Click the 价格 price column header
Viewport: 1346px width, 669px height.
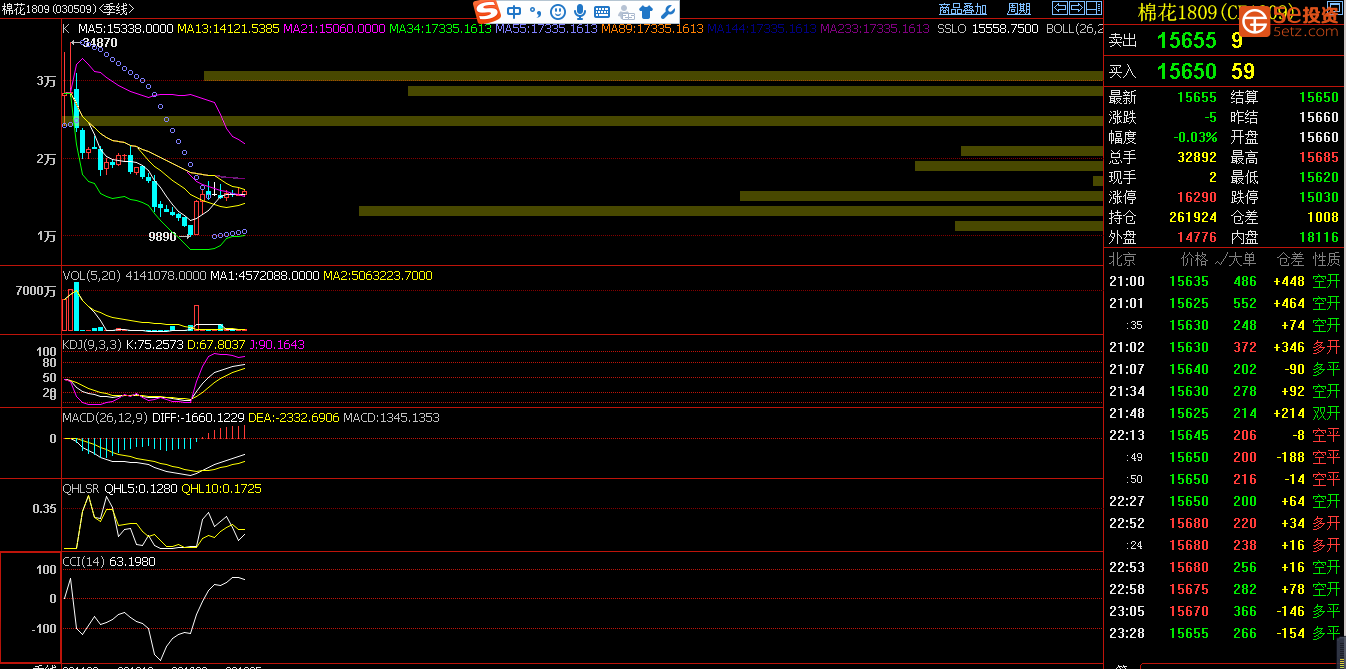coord(1194,259)
